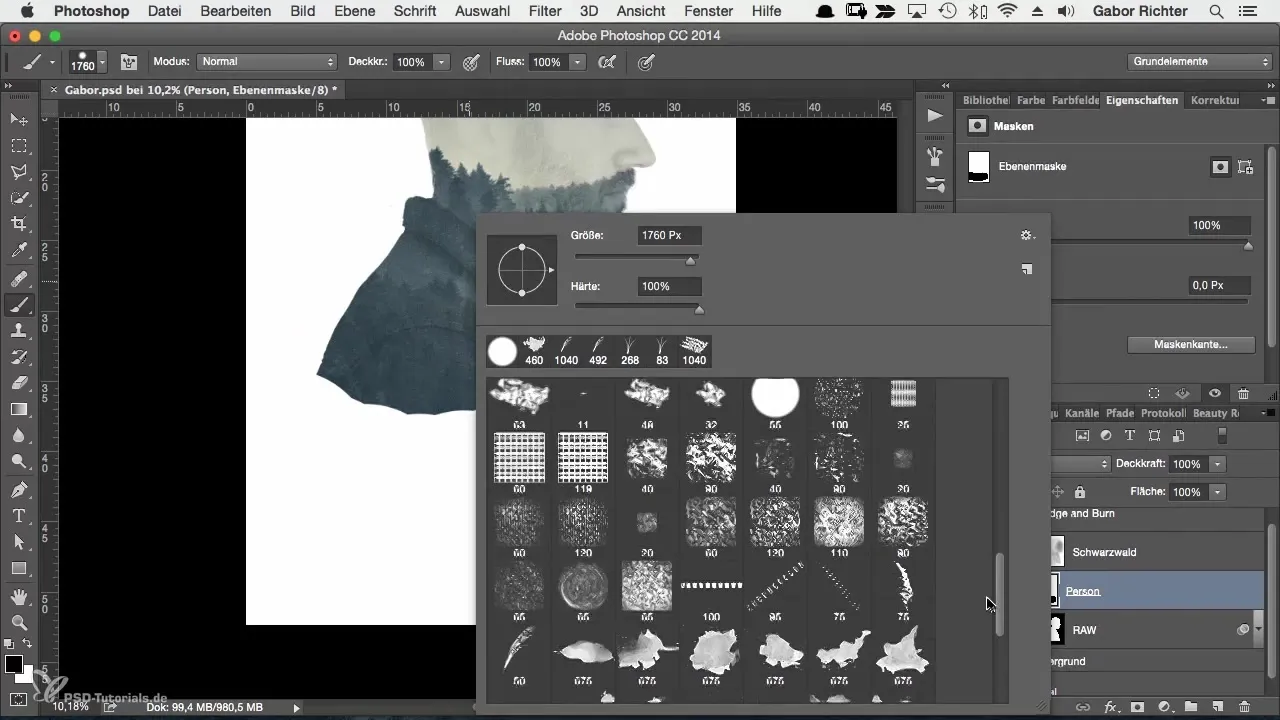Select the pixel mask button
The image size is (1280, 720).
pyautogui.click(x=1219, y=167)
